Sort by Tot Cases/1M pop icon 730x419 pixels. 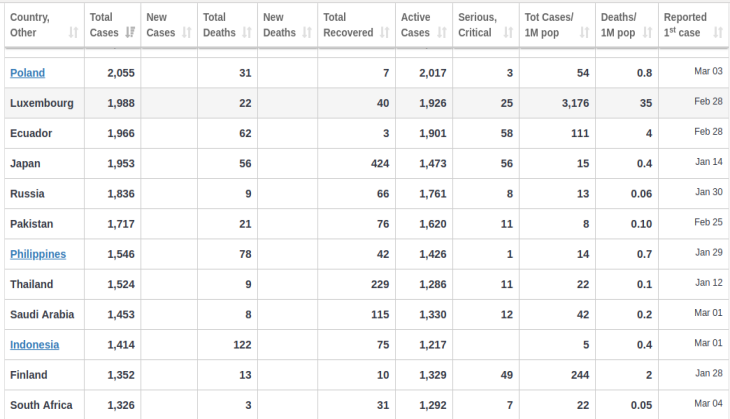(x=584, y=33)
